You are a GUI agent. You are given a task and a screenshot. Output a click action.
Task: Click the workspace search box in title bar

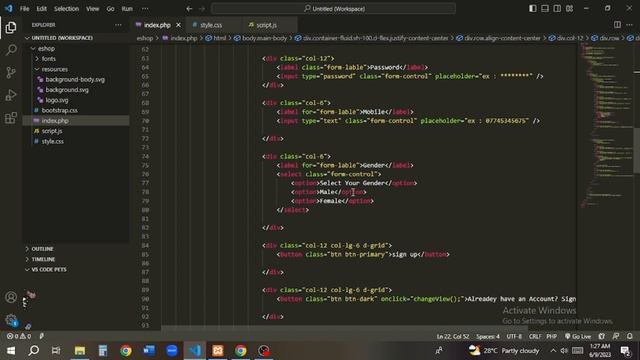click(333, 9)
